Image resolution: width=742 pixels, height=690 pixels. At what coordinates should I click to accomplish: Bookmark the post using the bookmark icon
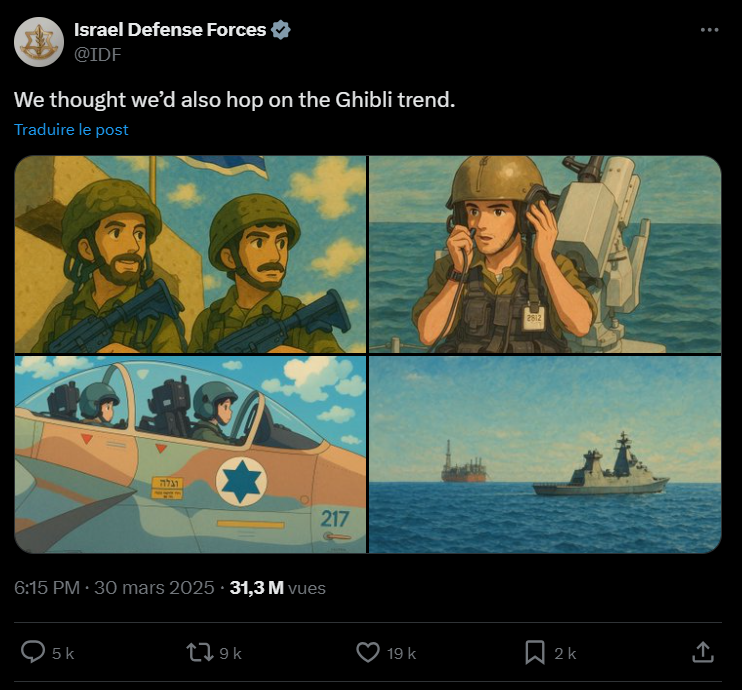pyautogui.click(x=535, y=652)
